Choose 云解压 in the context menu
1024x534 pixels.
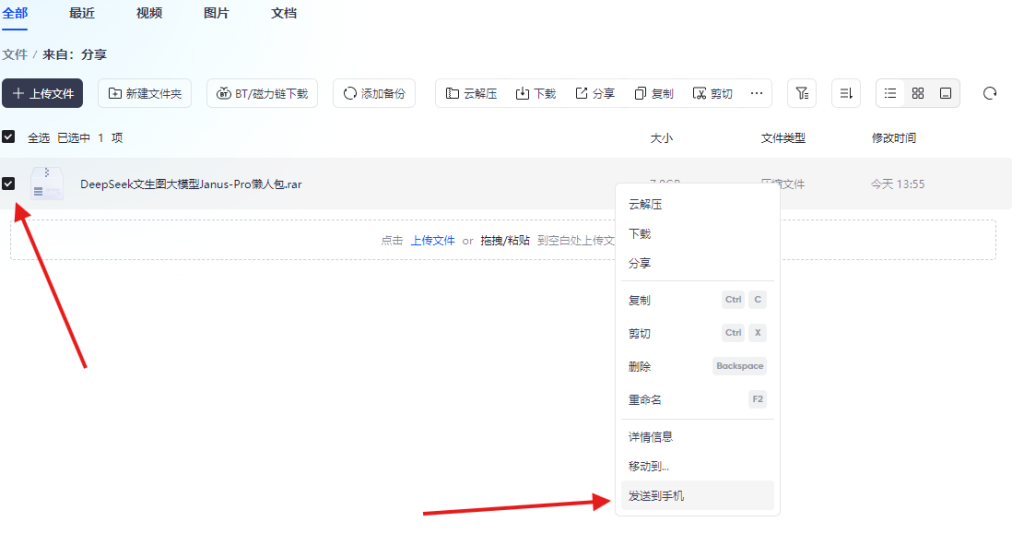pos(697,204)
